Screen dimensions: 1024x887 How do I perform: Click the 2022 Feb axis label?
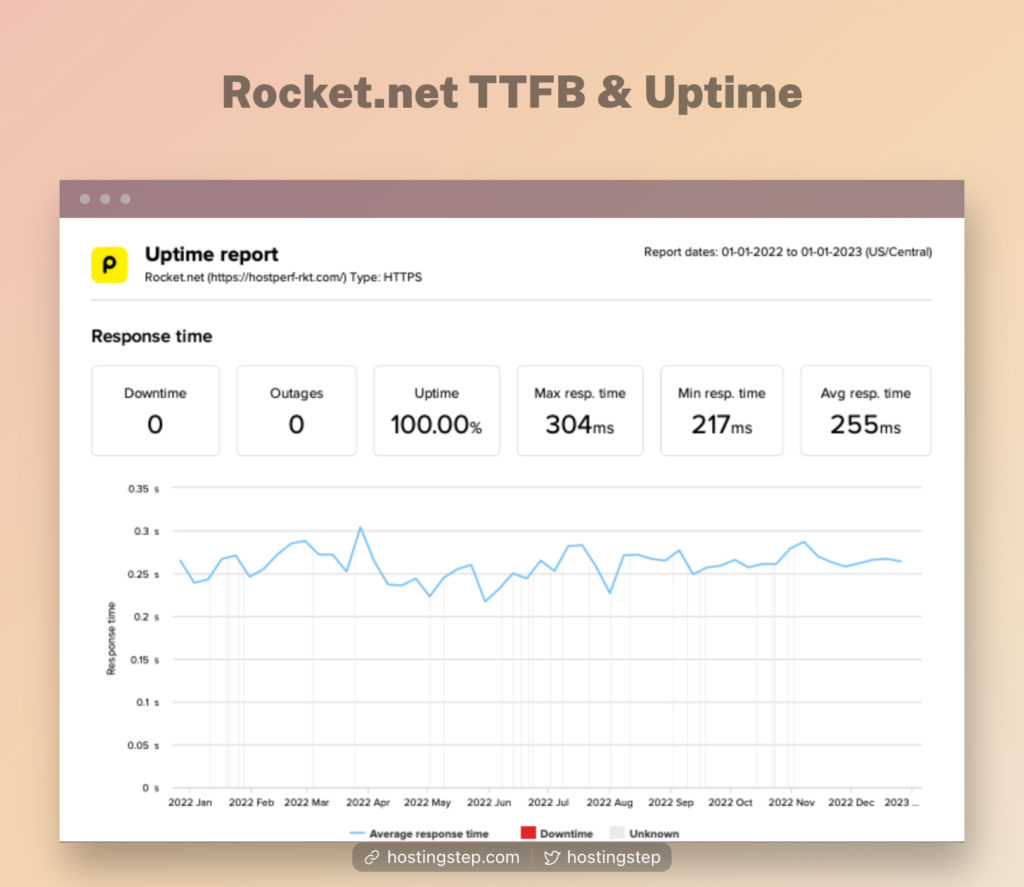[x=251, y=802]
